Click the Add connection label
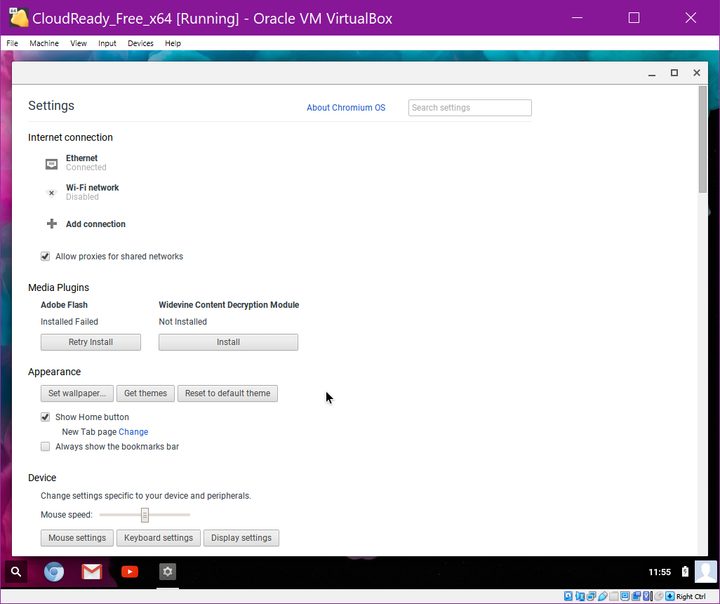Viewport: 720px width, 604px height. (96, 224)
